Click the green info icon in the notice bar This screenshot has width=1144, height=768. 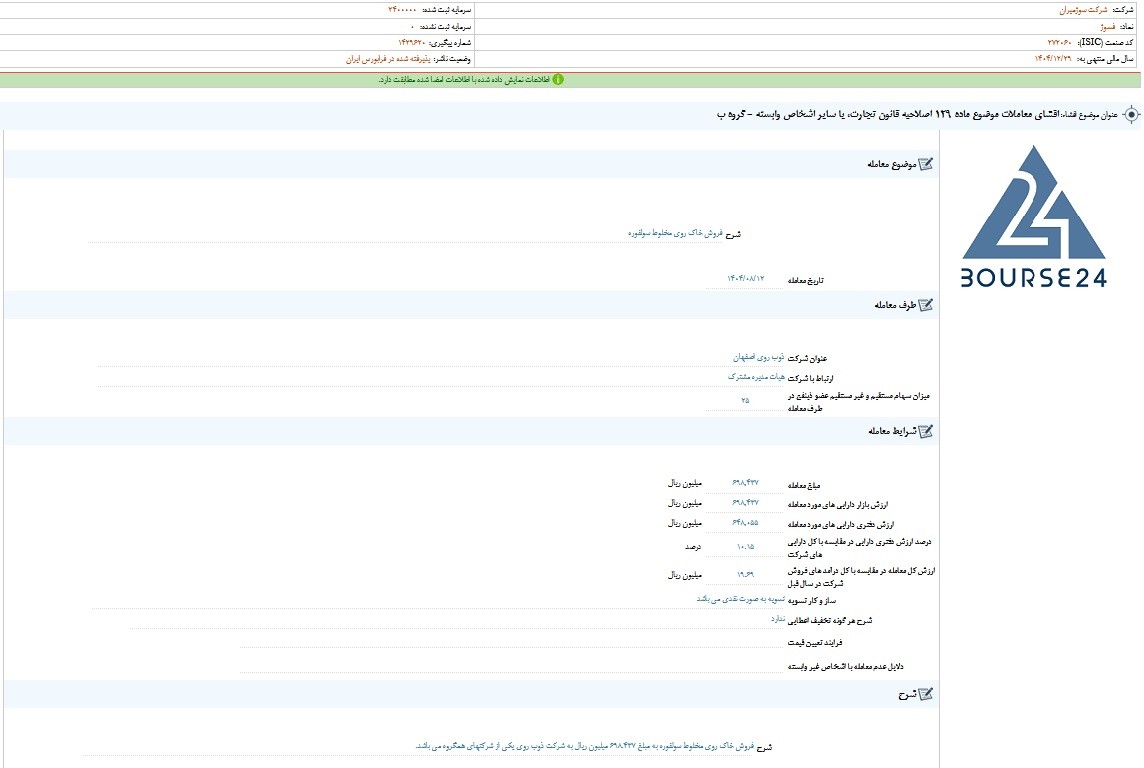[558, 79]
